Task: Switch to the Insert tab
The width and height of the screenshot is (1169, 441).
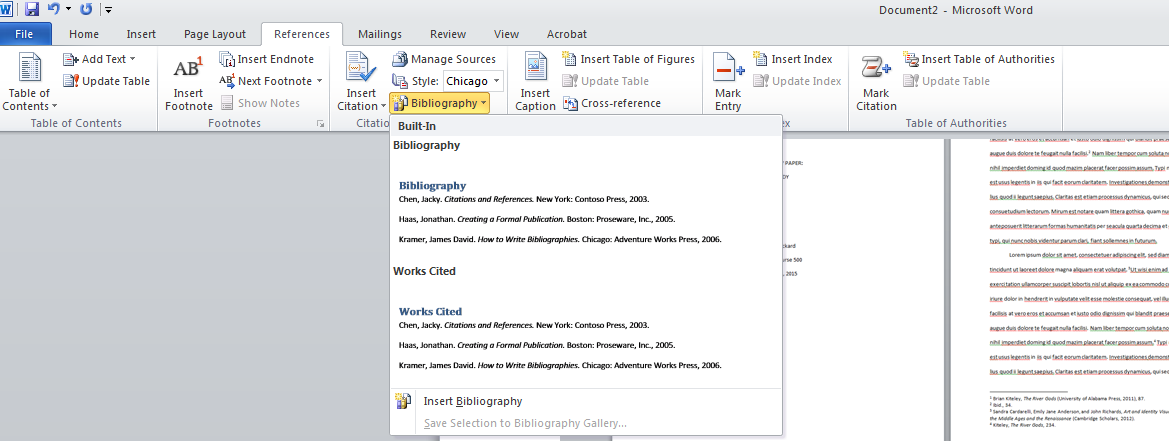Action: pos(141,34)
